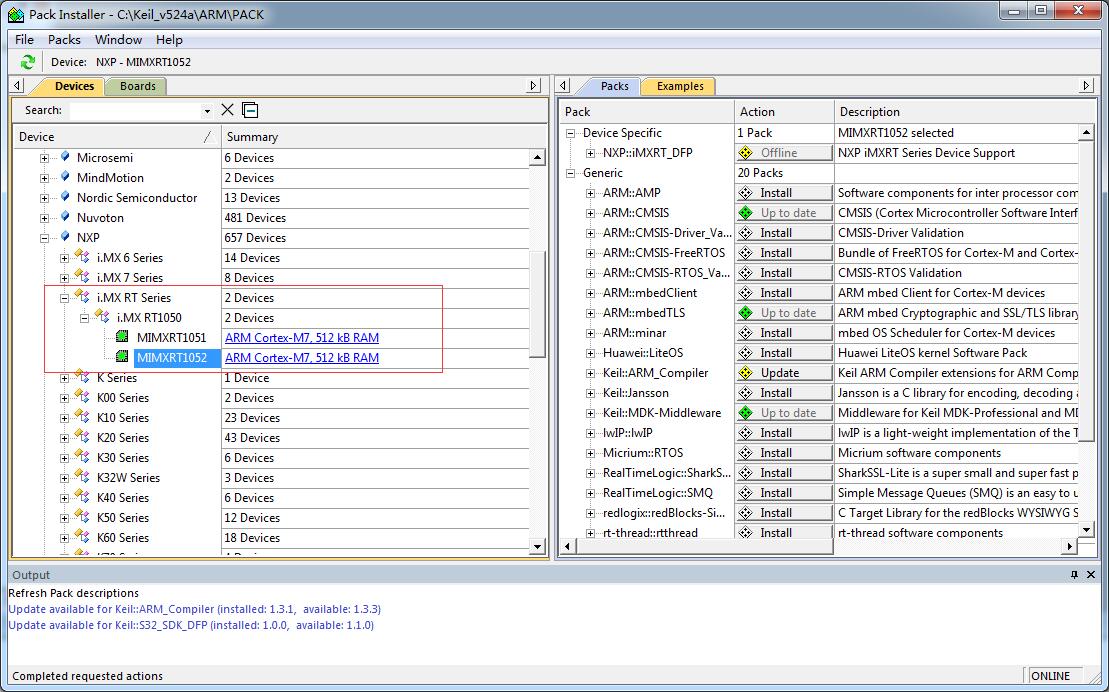Open the Help menu
The image size is (1109, 692).
(169, 40)
